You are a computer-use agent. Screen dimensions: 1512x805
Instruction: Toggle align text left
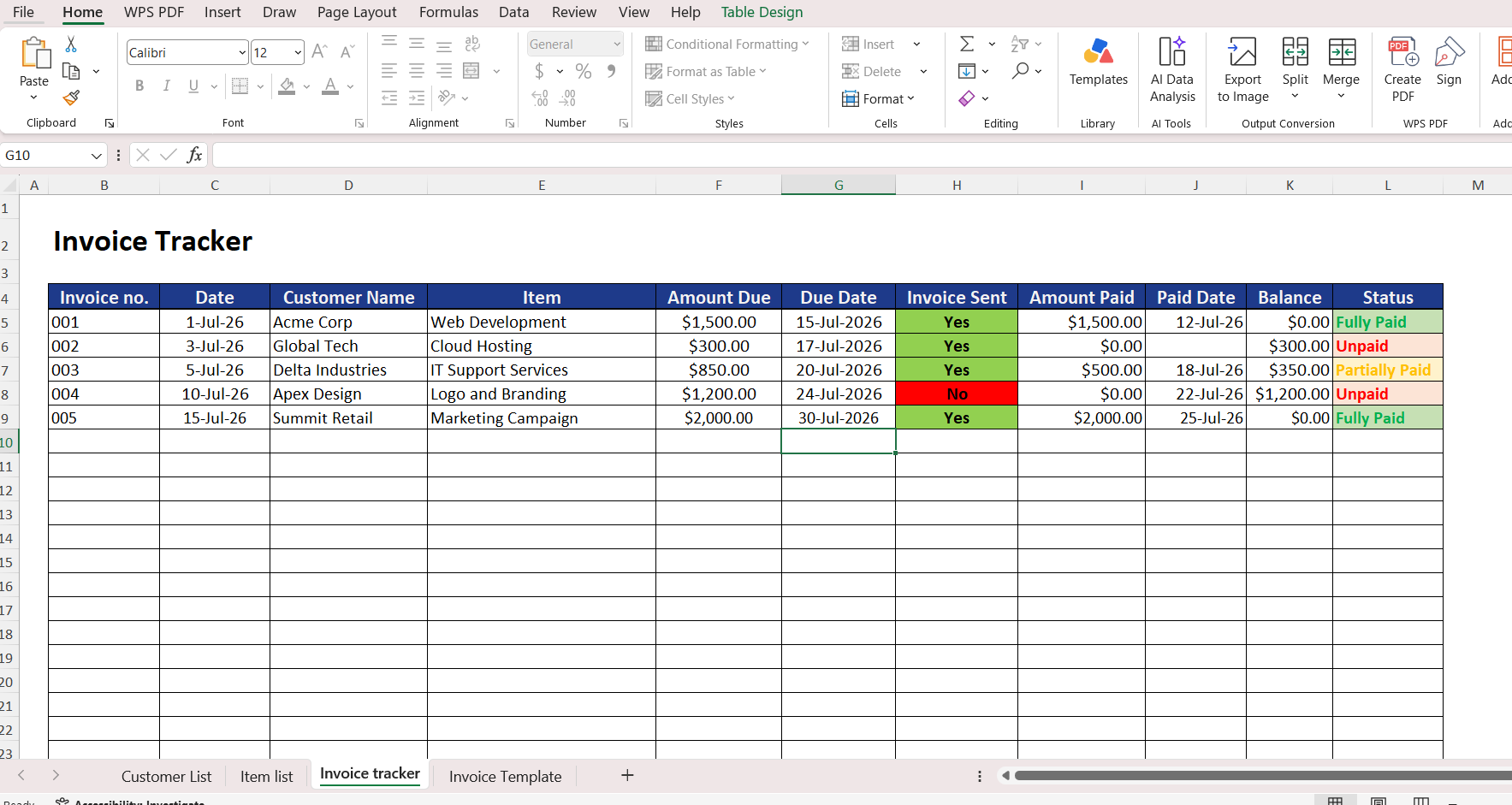pos(389,71)
